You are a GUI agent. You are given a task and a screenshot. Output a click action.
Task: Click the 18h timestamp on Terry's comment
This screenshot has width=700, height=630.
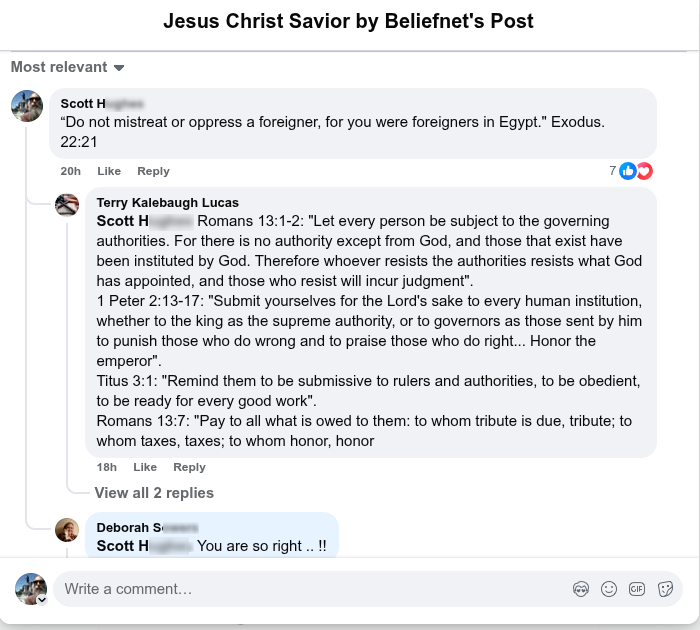(106, 467)
